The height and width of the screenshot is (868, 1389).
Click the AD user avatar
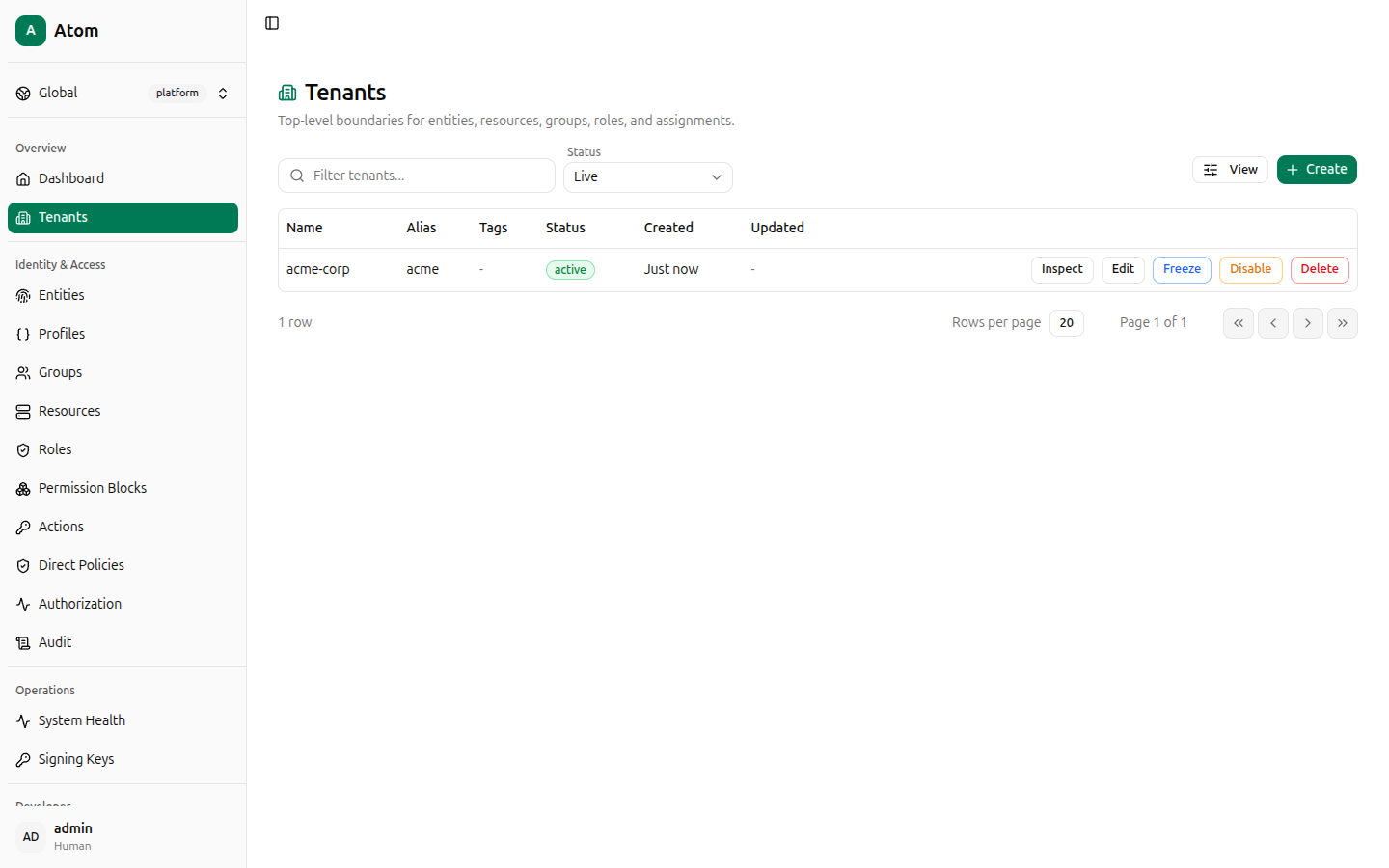click(31, 837)
